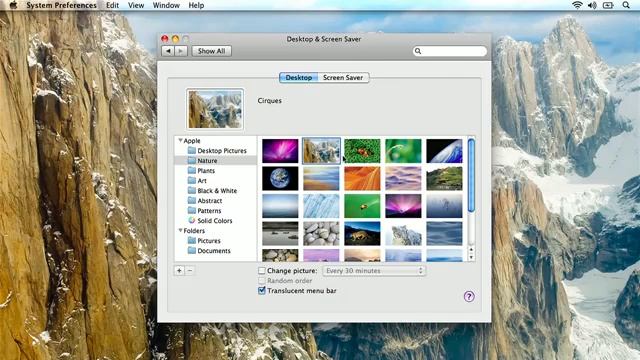Open the Every 30 minutes dropdown
640x360 pixels.
[374, 271]
